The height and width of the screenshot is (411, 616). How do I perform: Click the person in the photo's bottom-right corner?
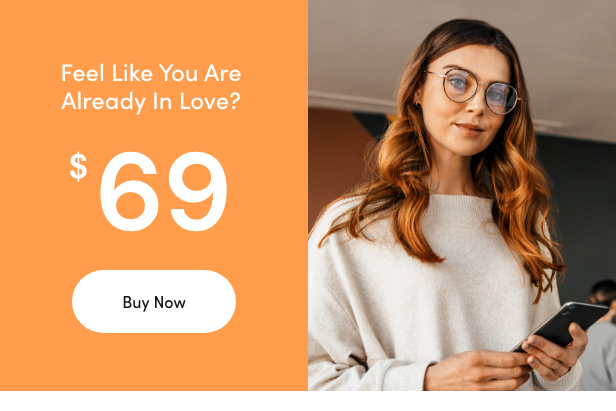(599, 334)
